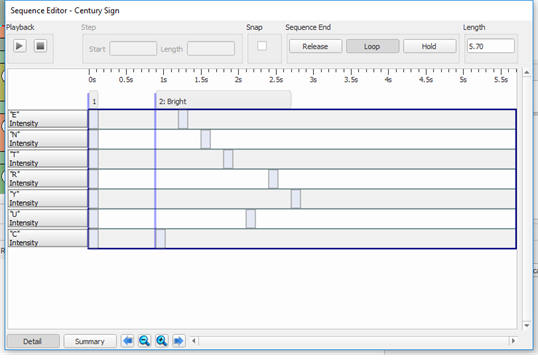Zoom out the timeline with the magnifier minus icon

(x=144, y=341)
